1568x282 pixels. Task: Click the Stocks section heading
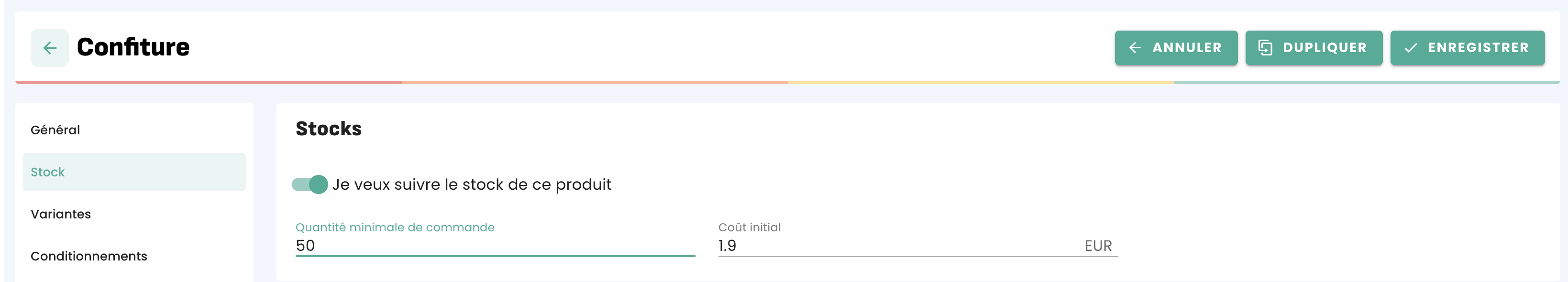point(329,129)
